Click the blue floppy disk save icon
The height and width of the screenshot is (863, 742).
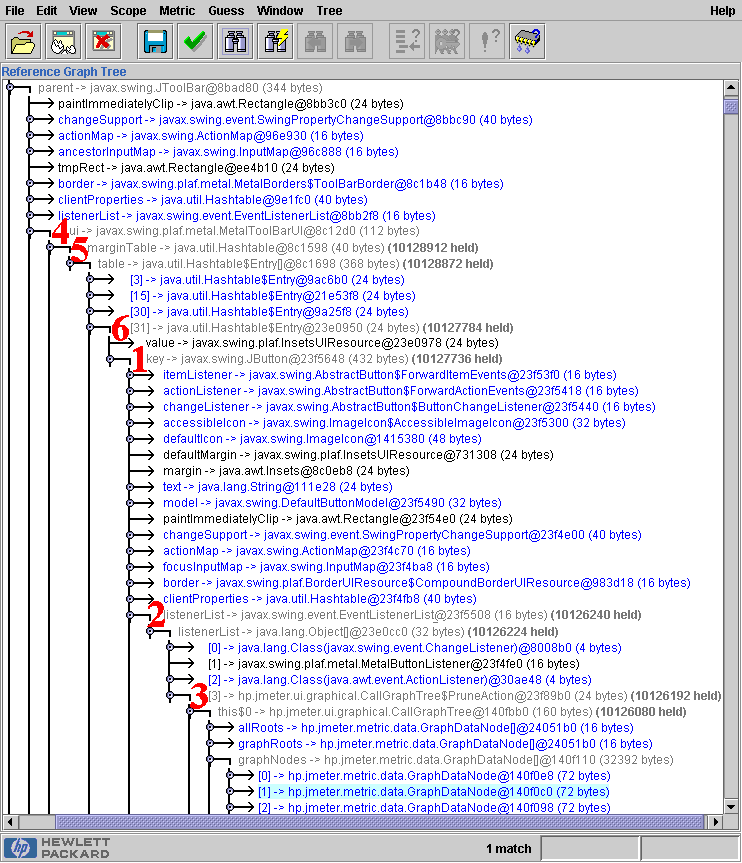click(154, 42)
